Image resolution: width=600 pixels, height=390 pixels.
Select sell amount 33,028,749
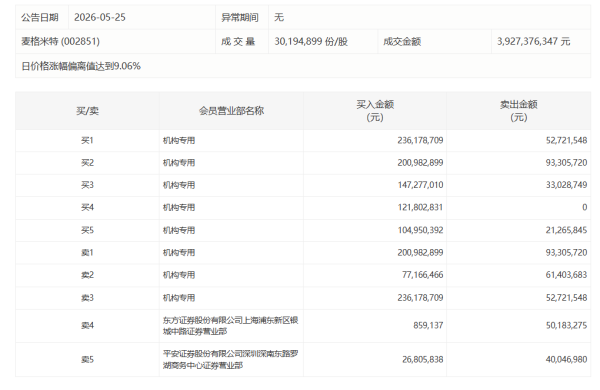[566, 185]
